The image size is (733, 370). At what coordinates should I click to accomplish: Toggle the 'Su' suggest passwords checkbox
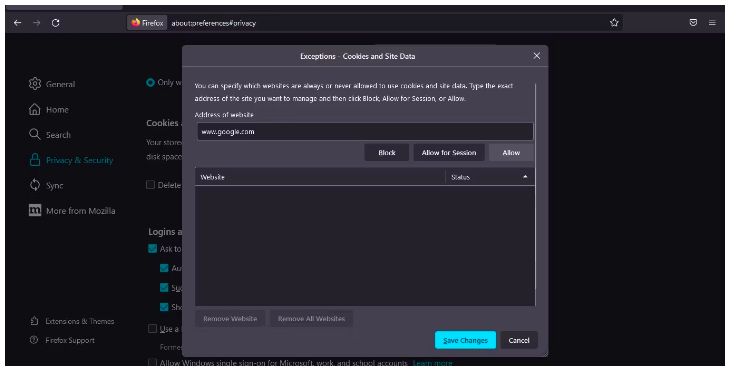tap(164, 287)
